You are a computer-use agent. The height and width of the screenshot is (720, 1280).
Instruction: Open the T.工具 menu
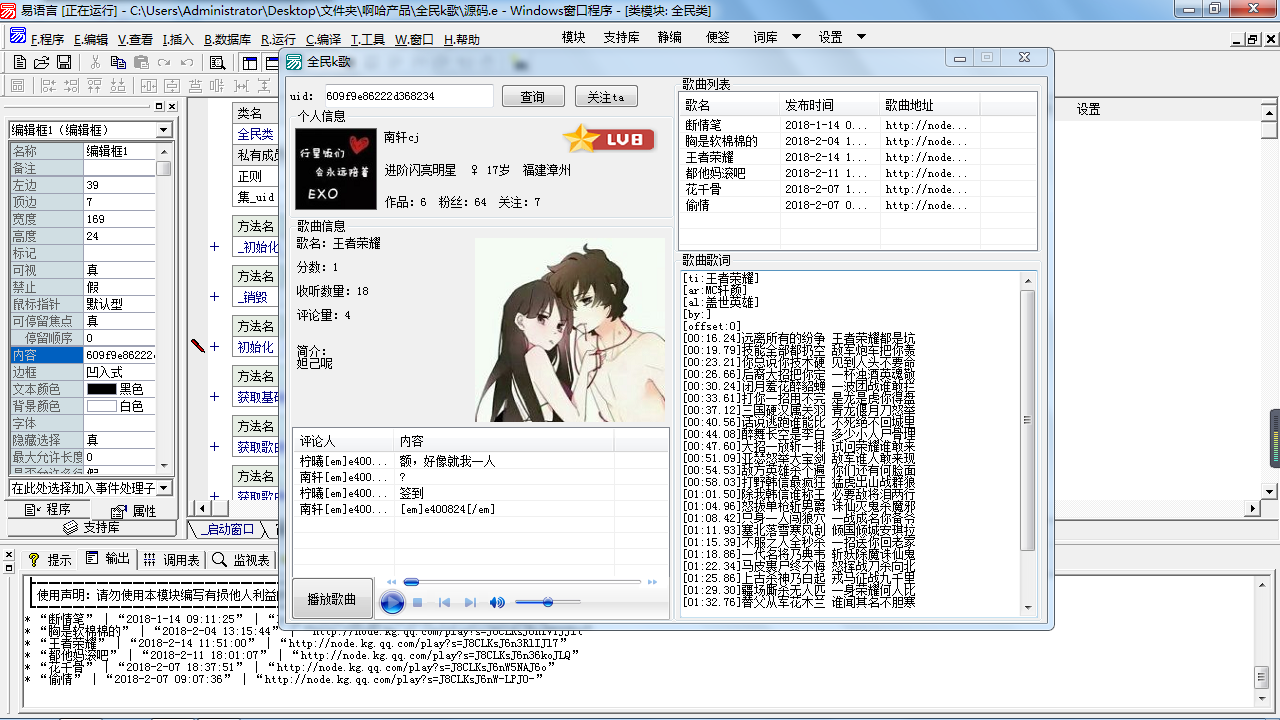pos(368,40)
